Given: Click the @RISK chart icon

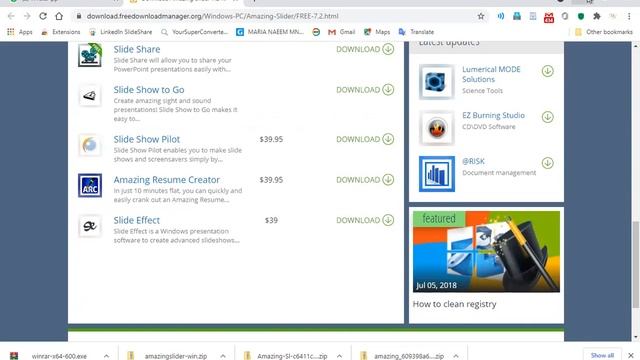Looking at the screenshot, I should (x=437, y=174).
